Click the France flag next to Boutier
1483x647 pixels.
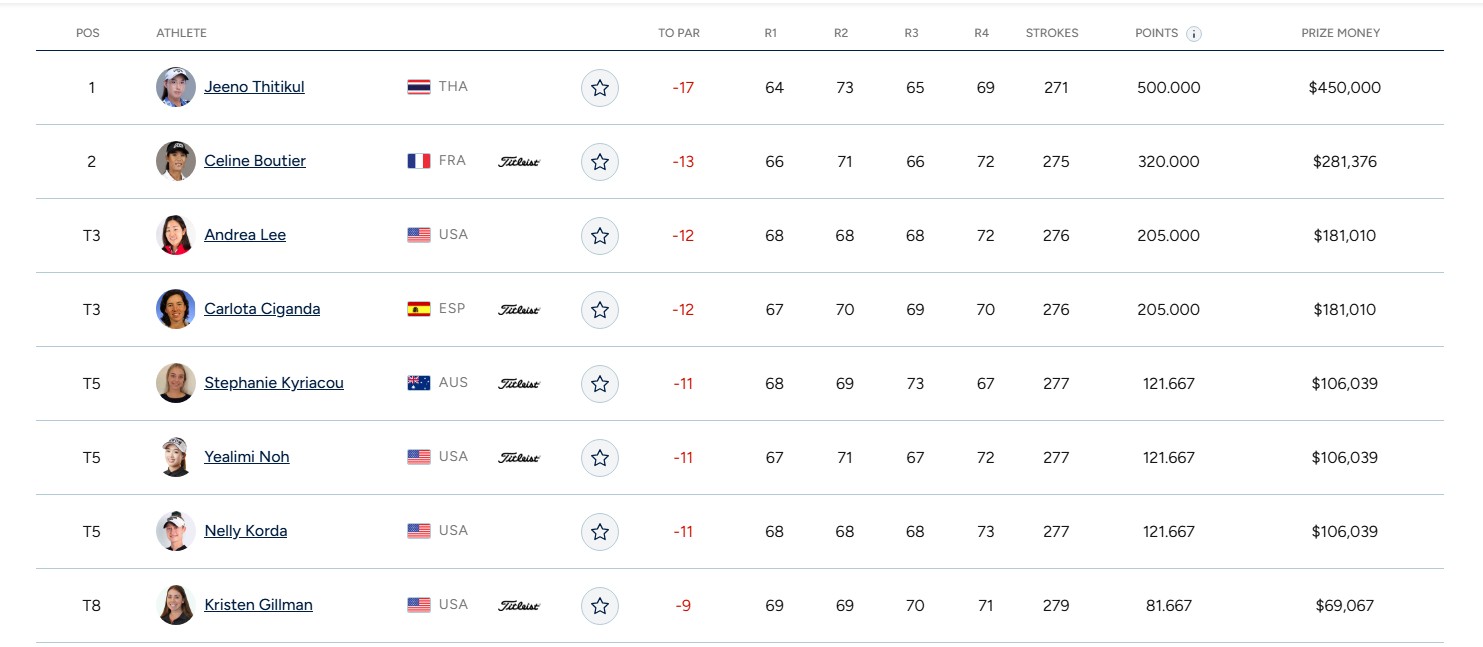coord(419,161)
